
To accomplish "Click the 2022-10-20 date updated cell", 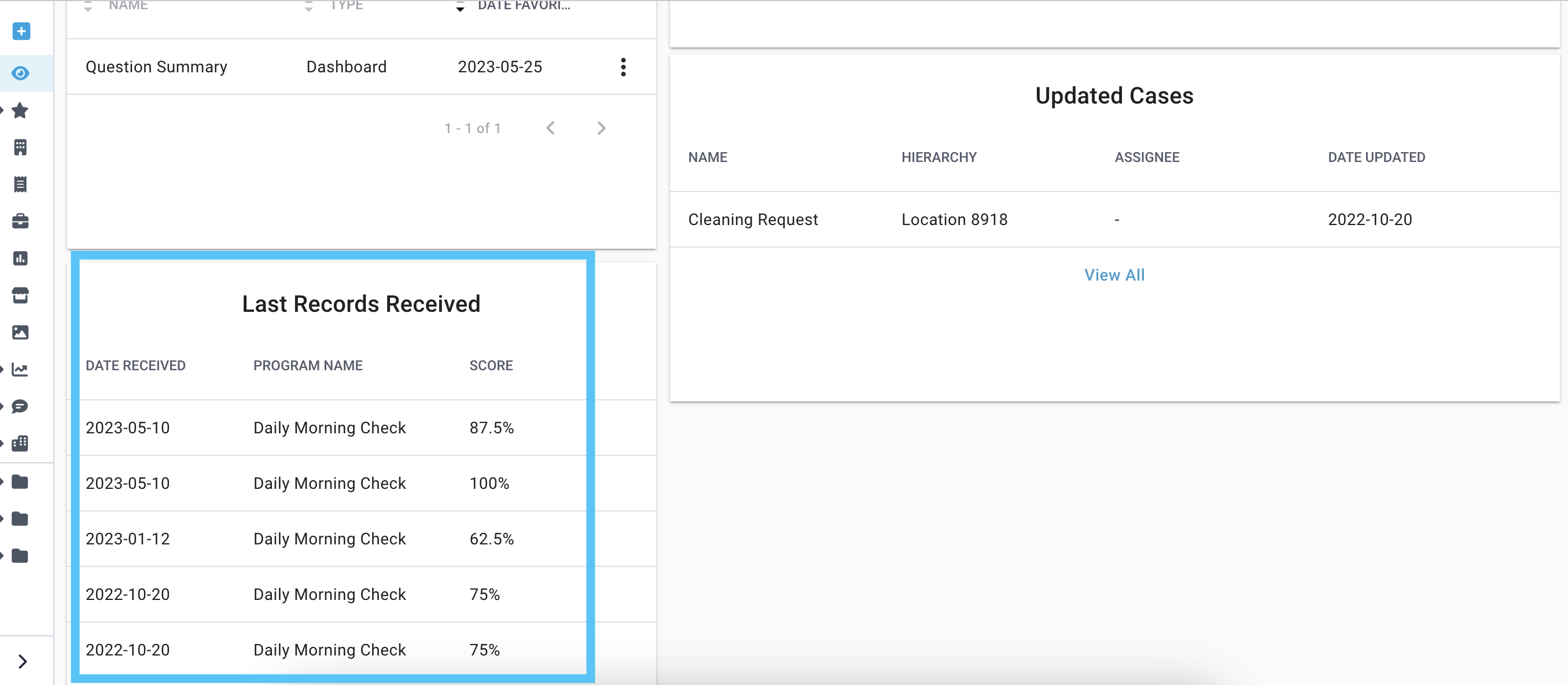I will tap(1370, 219).
